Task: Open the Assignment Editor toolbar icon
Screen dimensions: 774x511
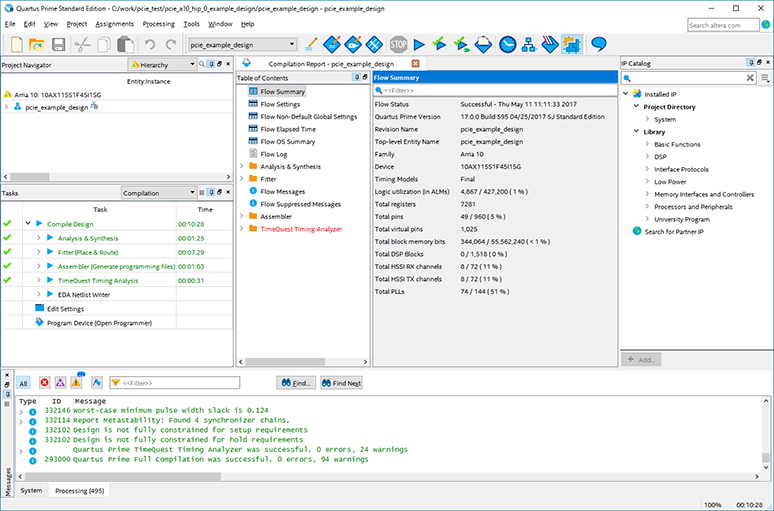Action: 332,44
